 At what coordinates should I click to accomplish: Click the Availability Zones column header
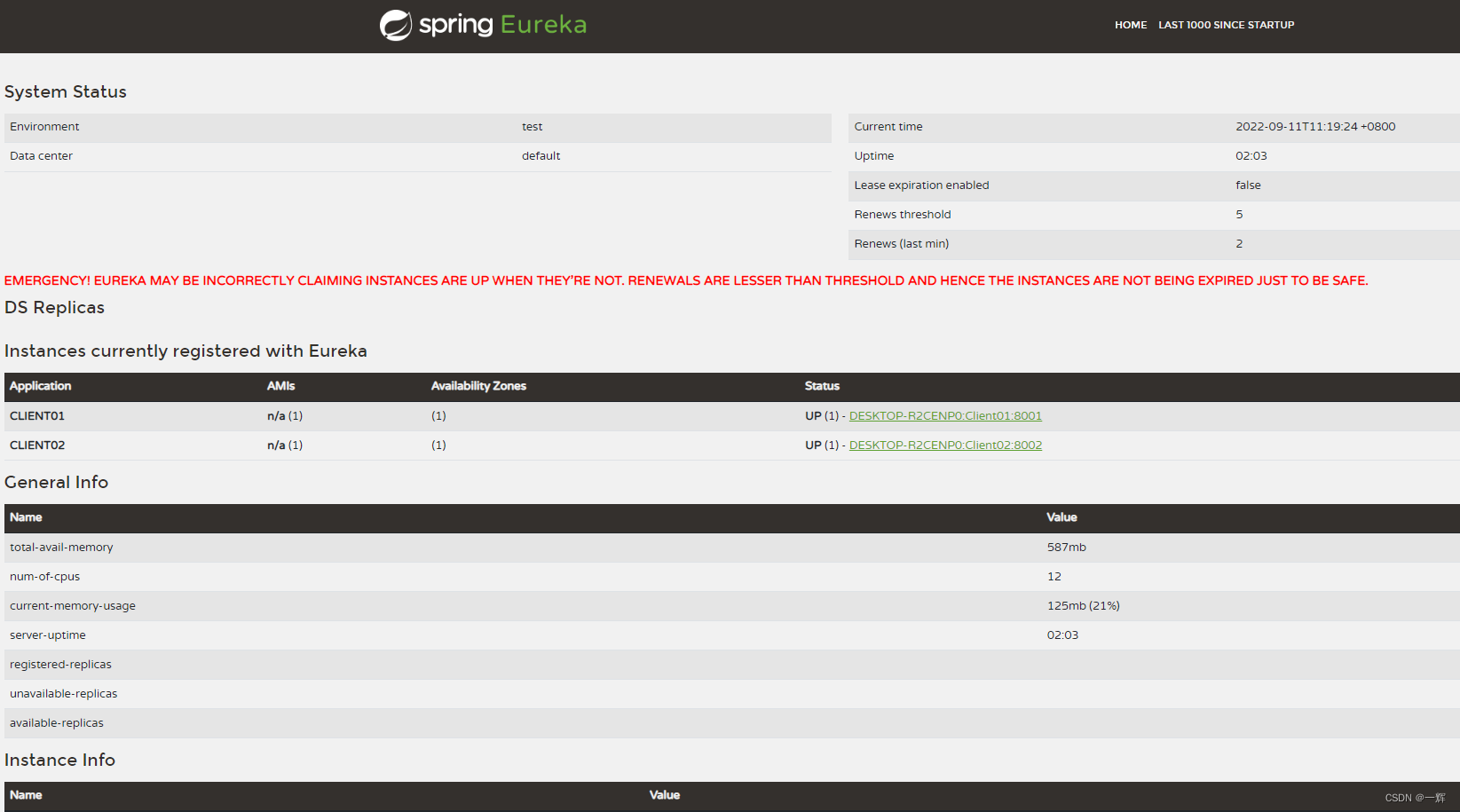(x=478, y=386)
